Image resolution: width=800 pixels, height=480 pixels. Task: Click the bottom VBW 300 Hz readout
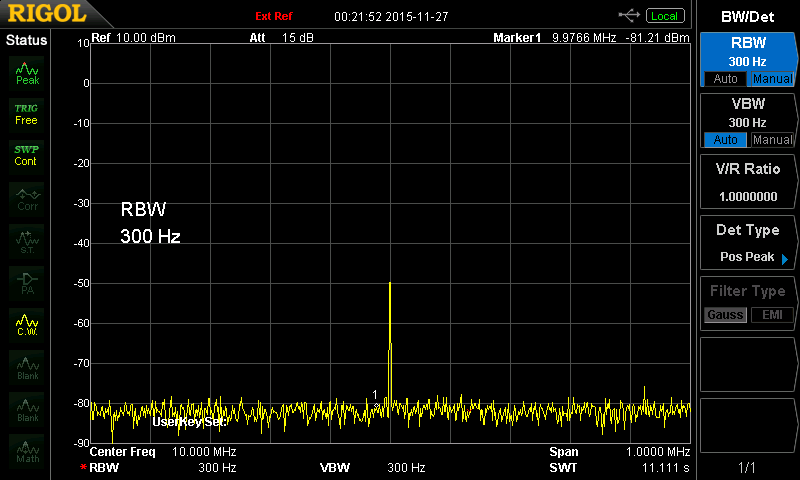coord(372,468)
